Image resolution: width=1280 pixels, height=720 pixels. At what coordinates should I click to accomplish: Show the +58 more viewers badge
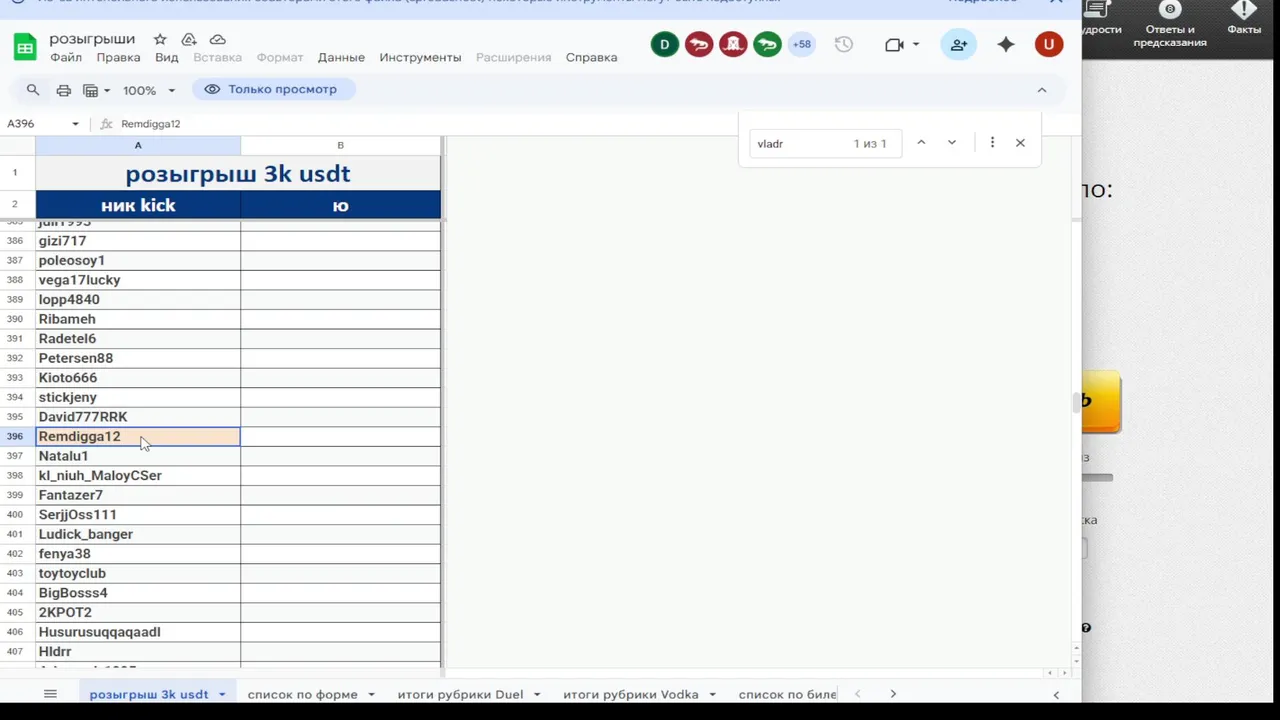pos(801,44)
